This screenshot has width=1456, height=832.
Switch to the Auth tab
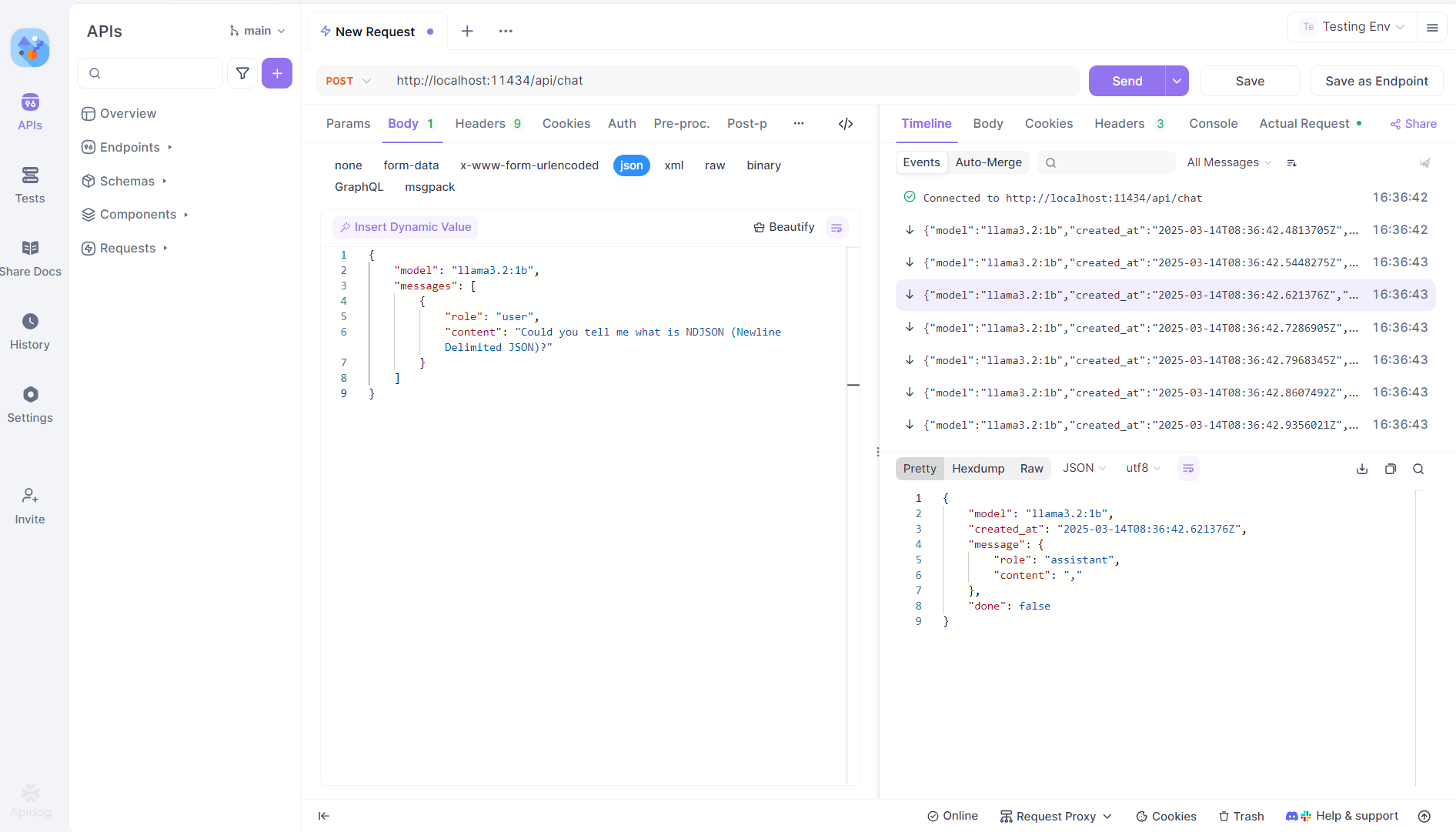(622, 123)
